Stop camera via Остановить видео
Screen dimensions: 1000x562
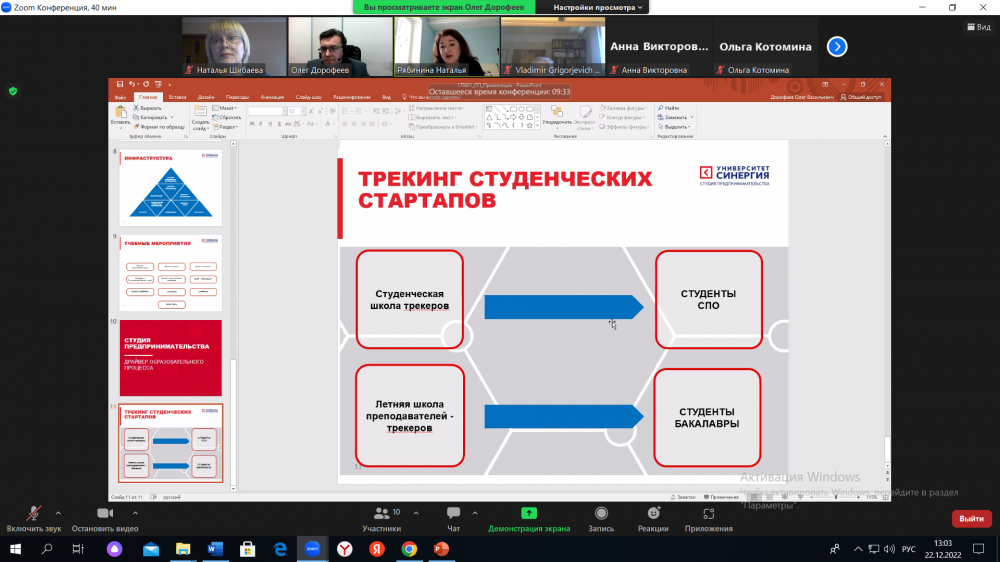(104, 518)
